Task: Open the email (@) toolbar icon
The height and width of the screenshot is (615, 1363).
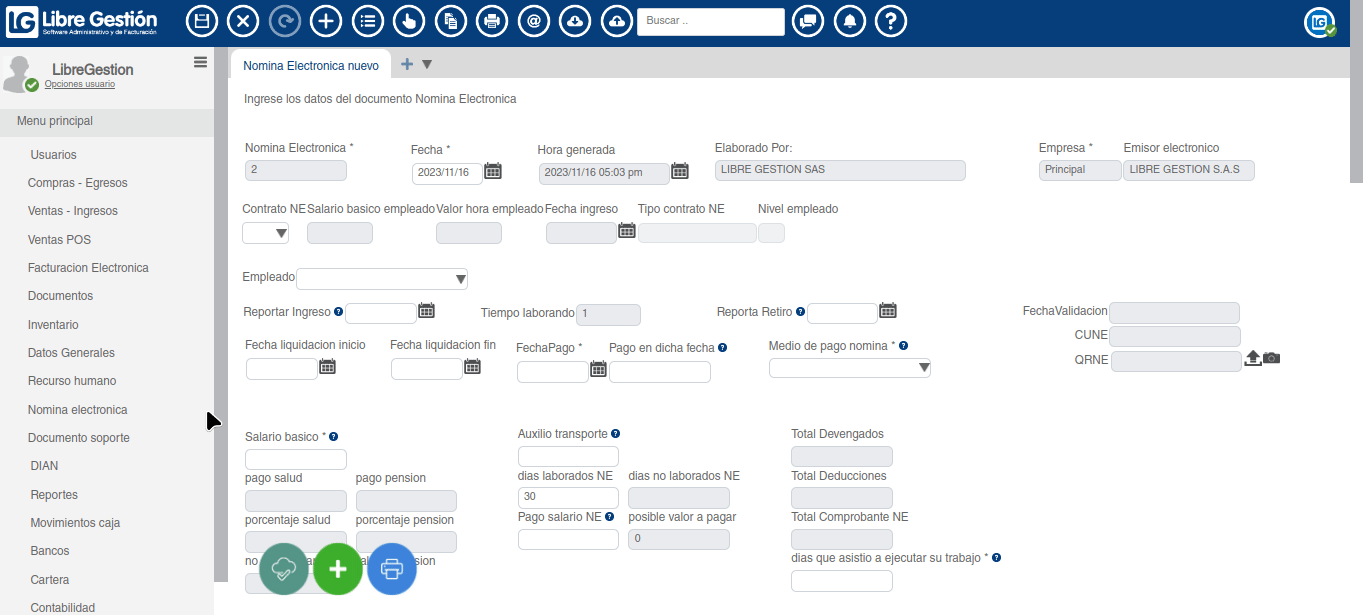Action: 533,20
